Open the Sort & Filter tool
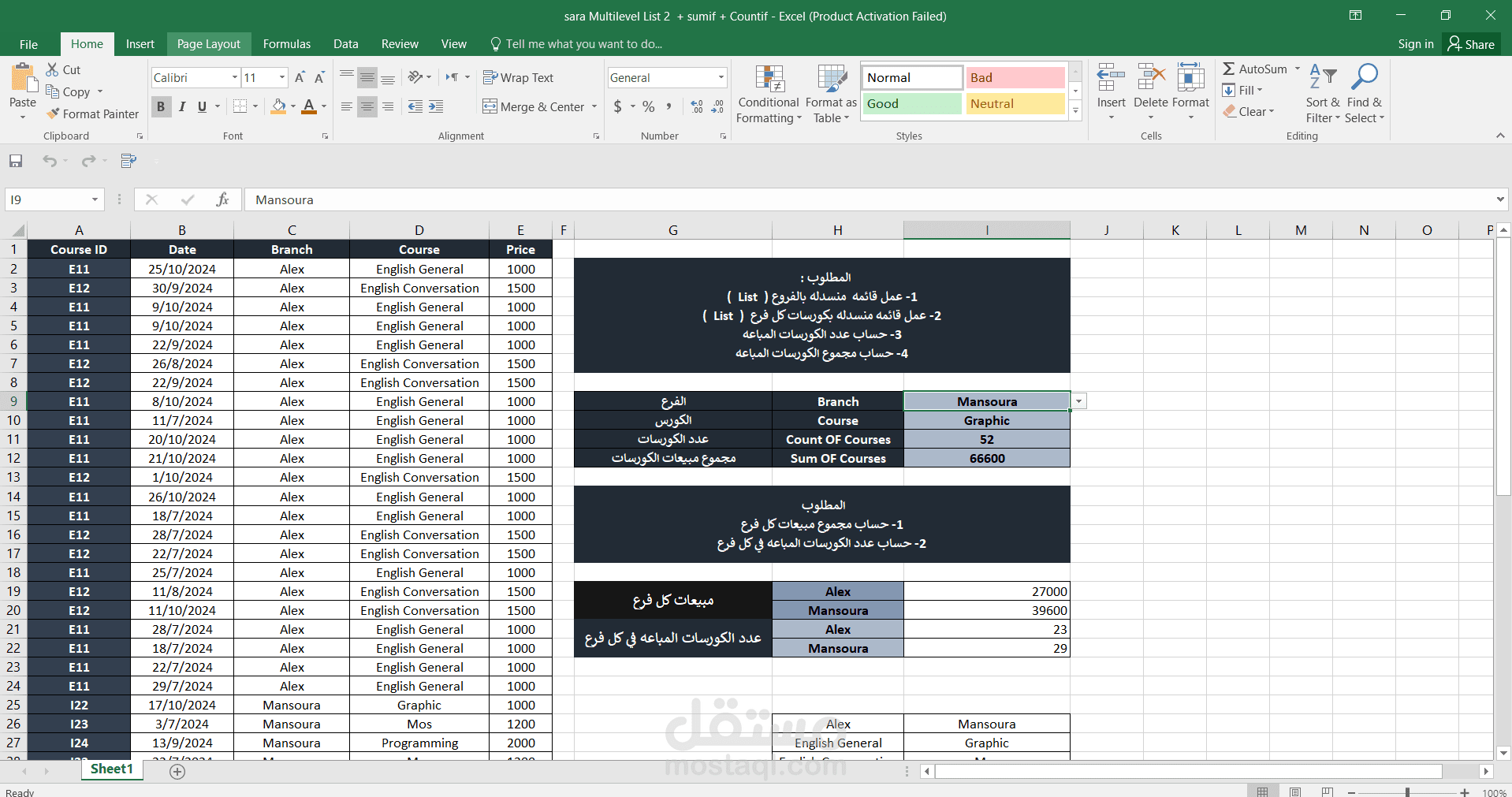The height and width of the screenshot is (797, 1512). point(1323,92)
